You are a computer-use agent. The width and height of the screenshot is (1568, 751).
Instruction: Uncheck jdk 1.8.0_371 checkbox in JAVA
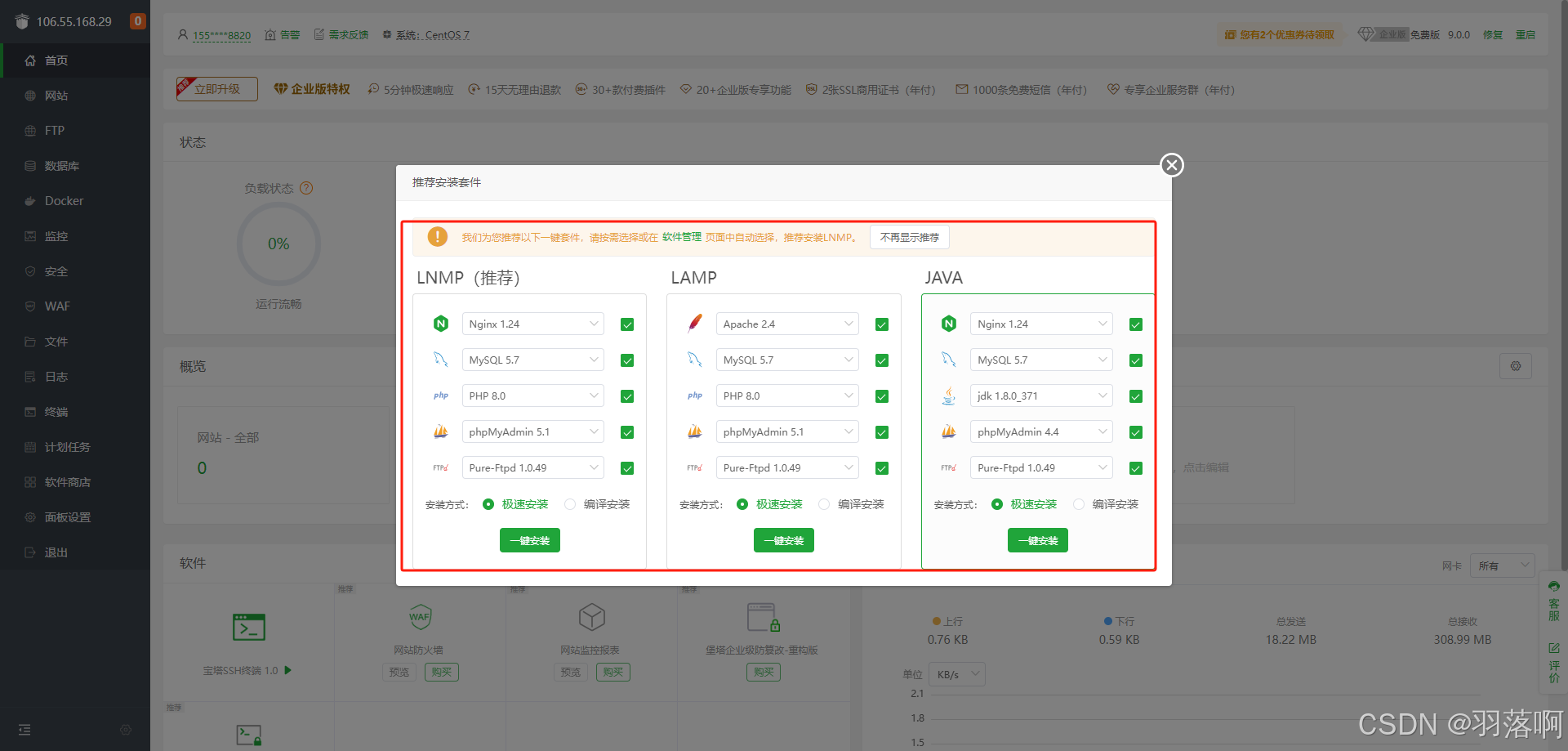click(x=1136, y=396)
